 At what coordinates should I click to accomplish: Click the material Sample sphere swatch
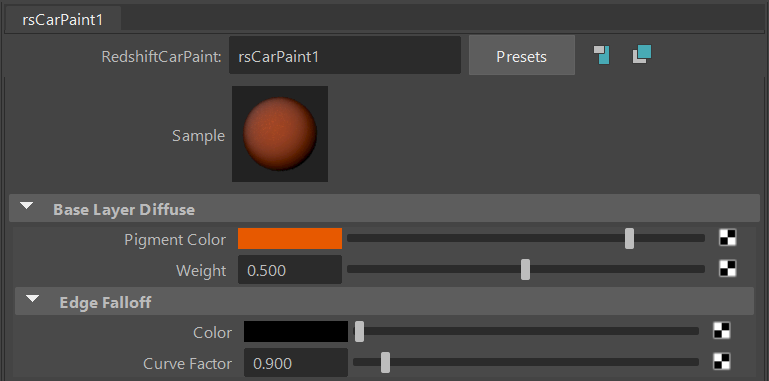[280, 134]
